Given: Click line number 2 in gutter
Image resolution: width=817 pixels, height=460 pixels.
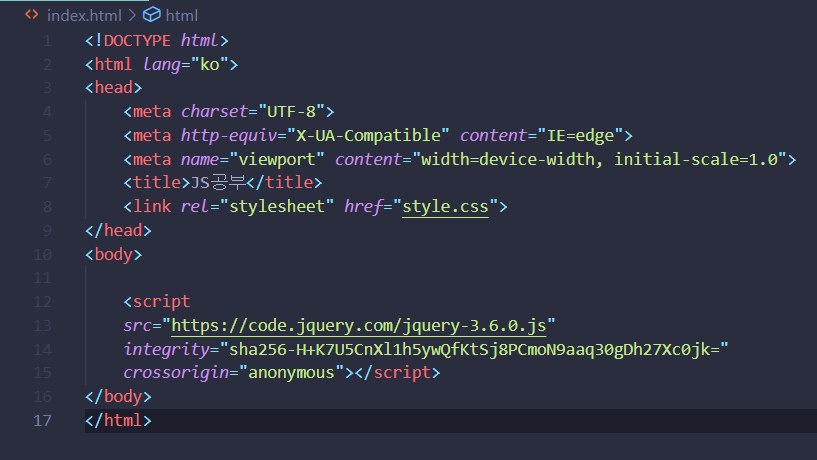Looking at the screenshot, I should [x=47, y=65].
